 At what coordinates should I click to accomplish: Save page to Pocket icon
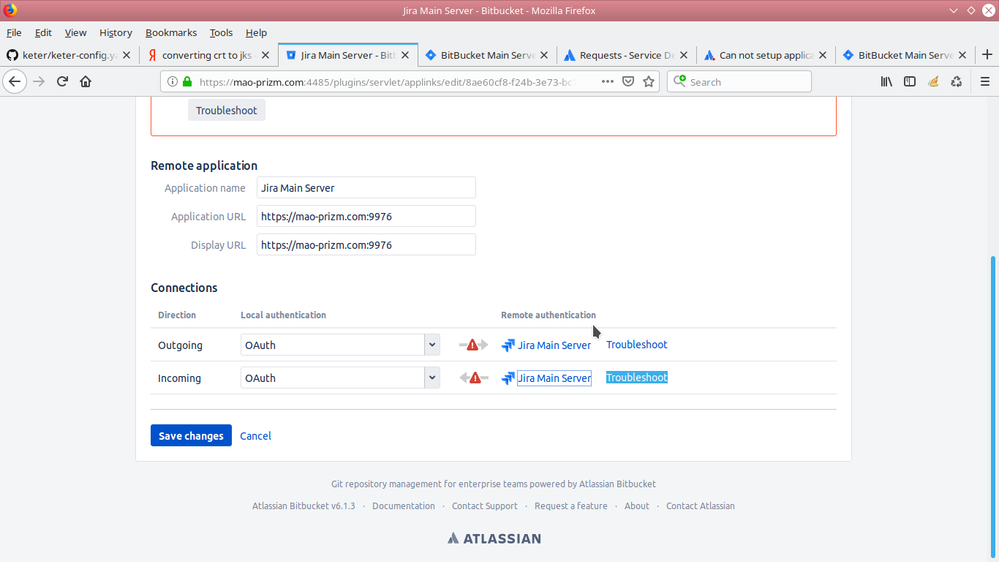(628, 82)
